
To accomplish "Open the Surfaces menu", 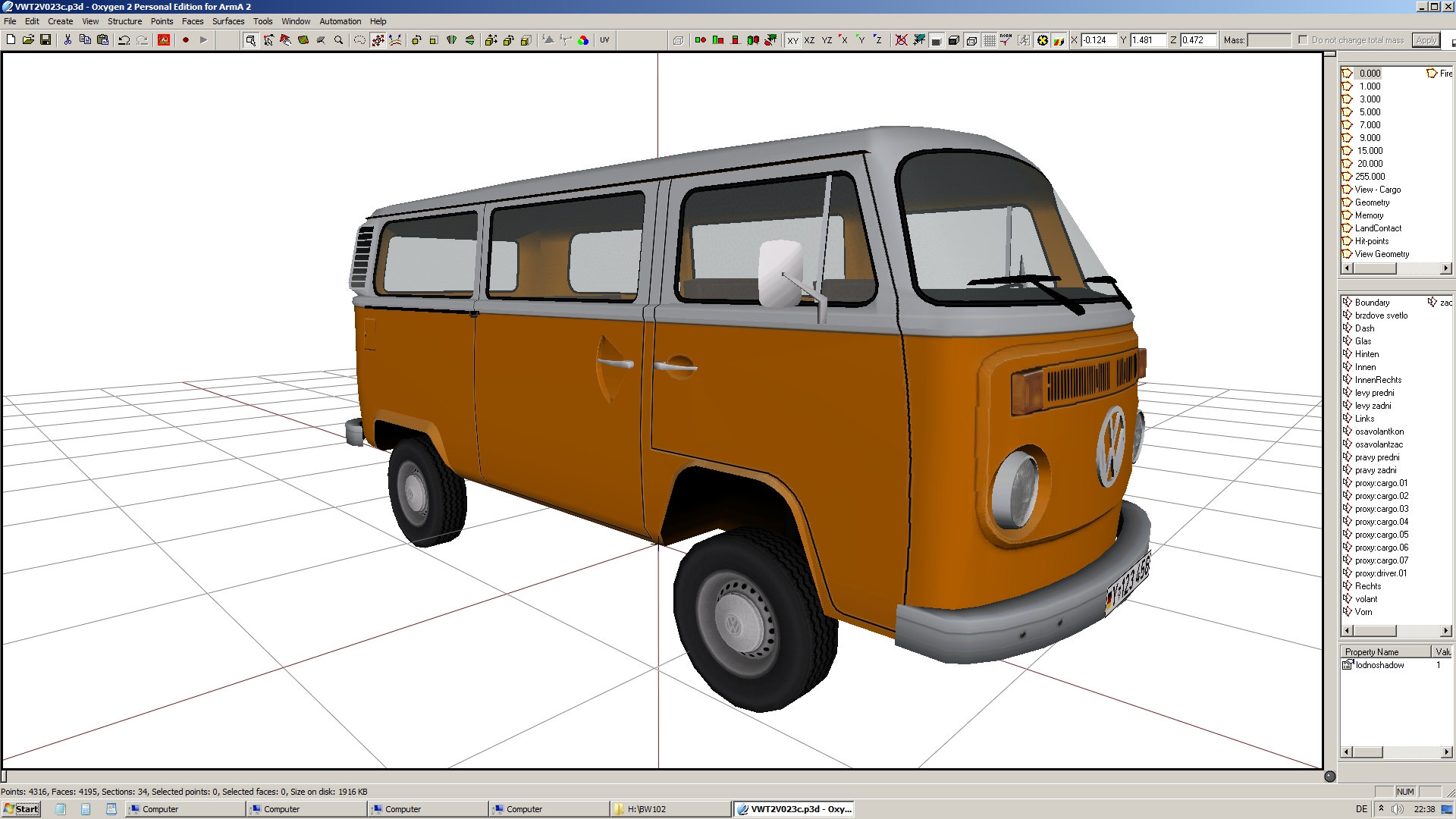I will pyautogui.click(x=227, y=21).
